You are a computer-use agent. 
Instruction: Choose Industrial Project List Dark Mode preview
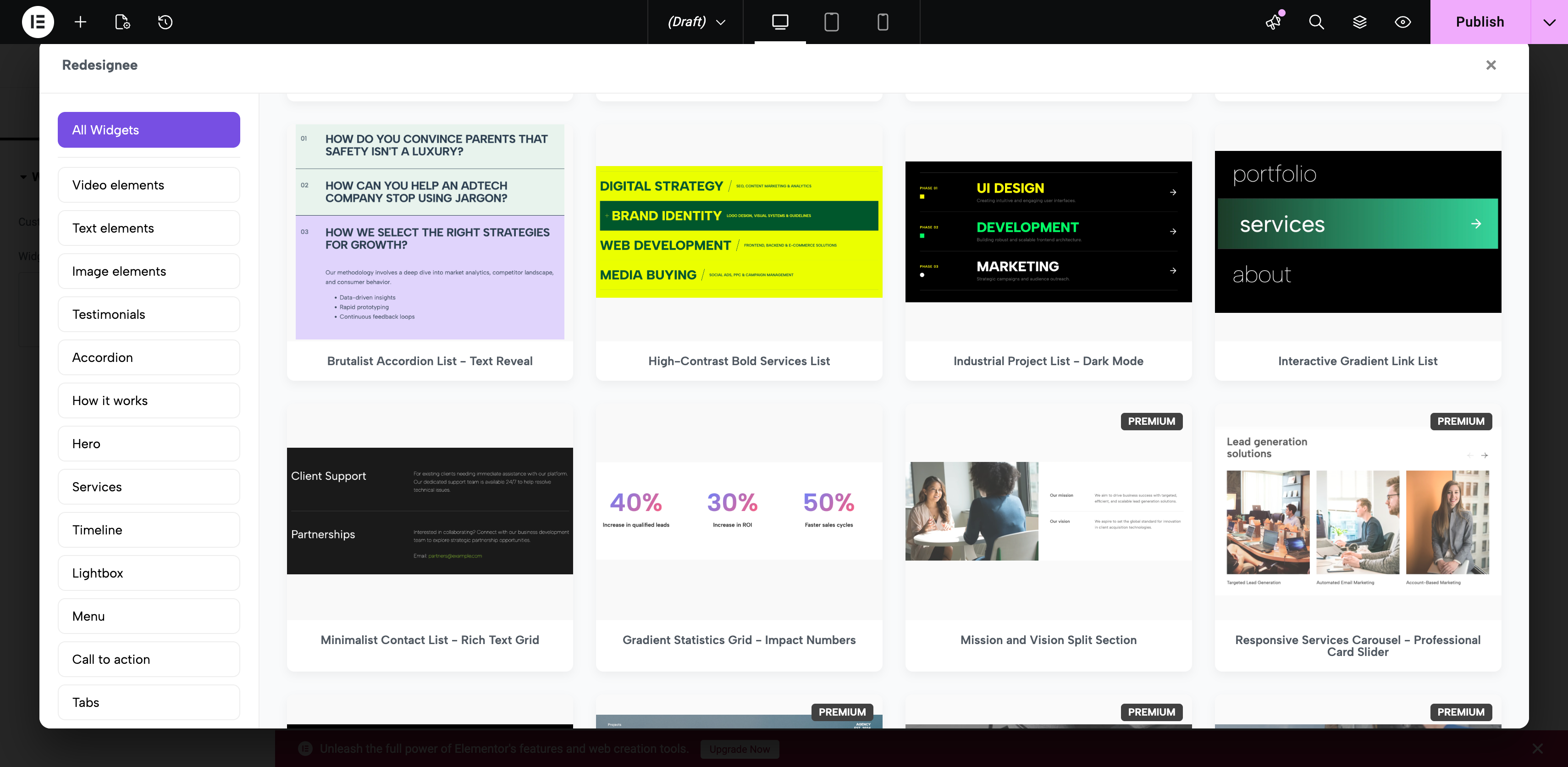pos(1048,232)
